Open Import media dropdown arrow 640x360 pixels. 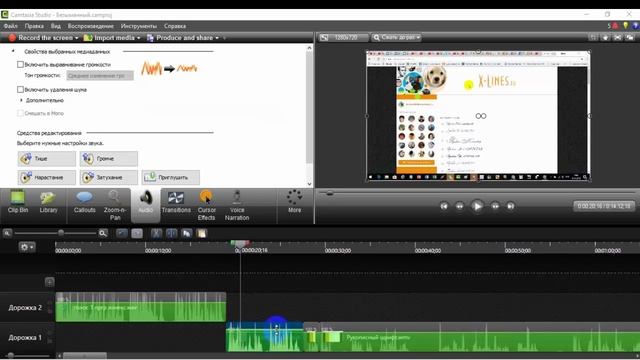tap(138, 38)
